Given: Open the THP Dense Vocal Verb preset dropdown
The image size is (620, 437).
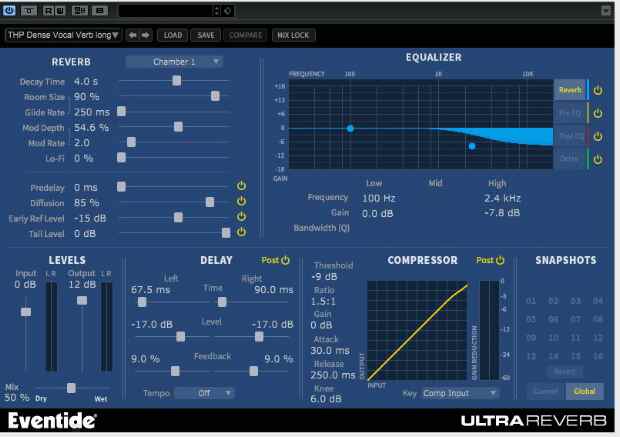Looking at the screenshot, I should point(62,35).
